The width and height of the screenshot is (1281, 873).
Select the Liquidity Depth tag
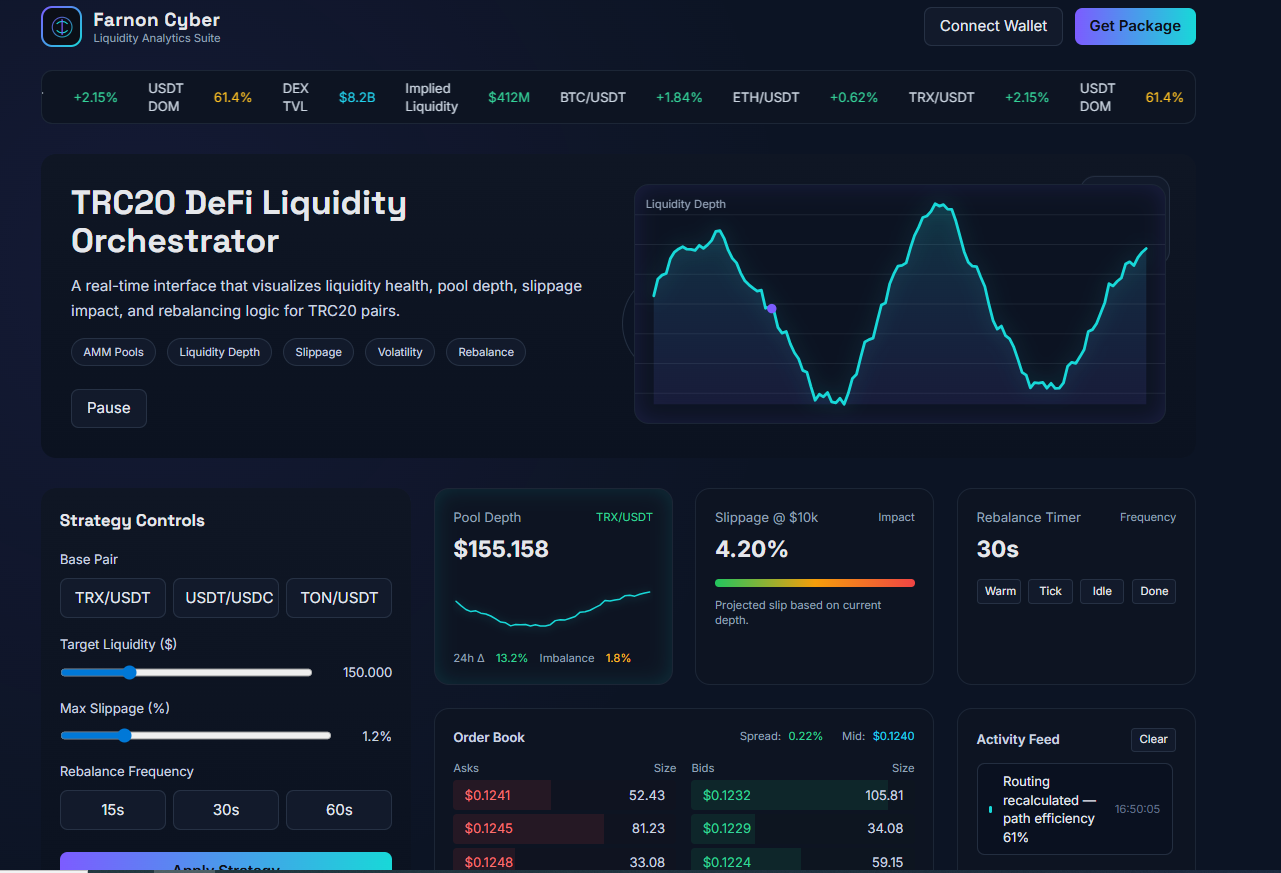point(219,352)
